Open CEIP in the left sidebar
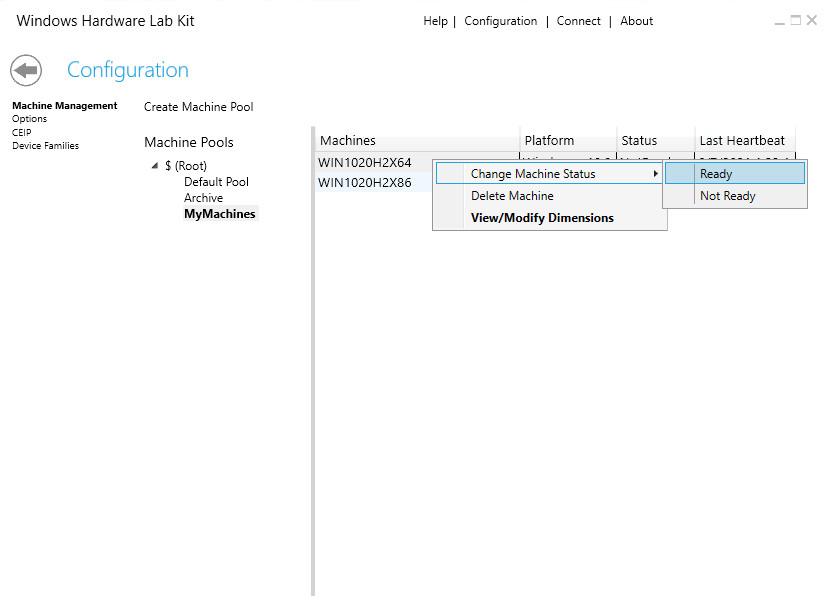 click(22, 132)
